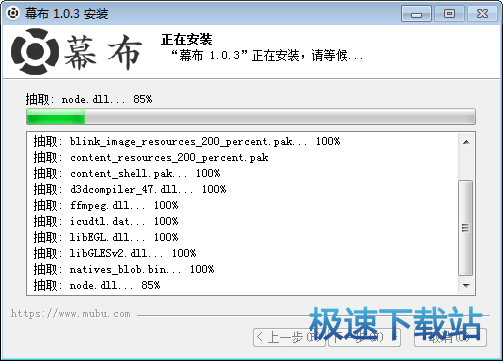Click the large Mubu logo in header
The image size is (503, 361).
click(x=76, y=51)
